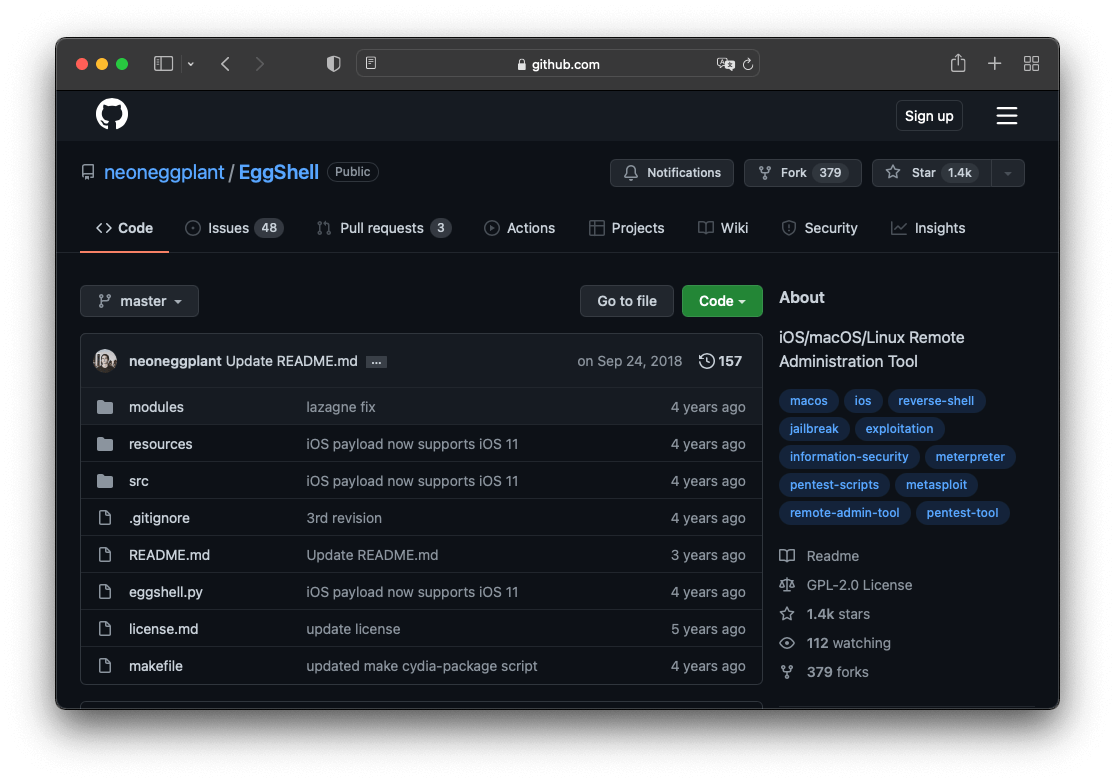Open the Pull requests tab
The height and width of the screenshot is (783, 1115).
[383, 228]
